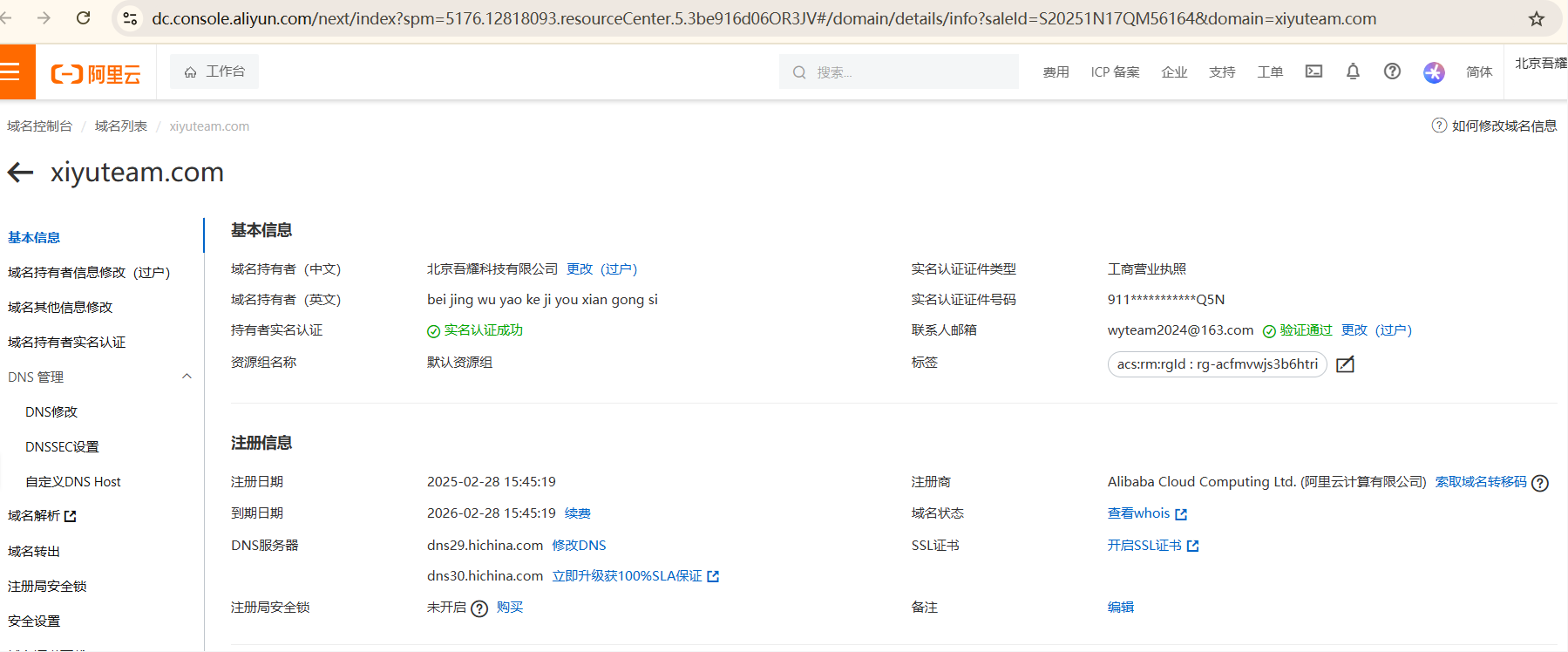Click the 验证通过 email status
The width and height of the screenshot is (1568, 652).
click(1298, 330)
